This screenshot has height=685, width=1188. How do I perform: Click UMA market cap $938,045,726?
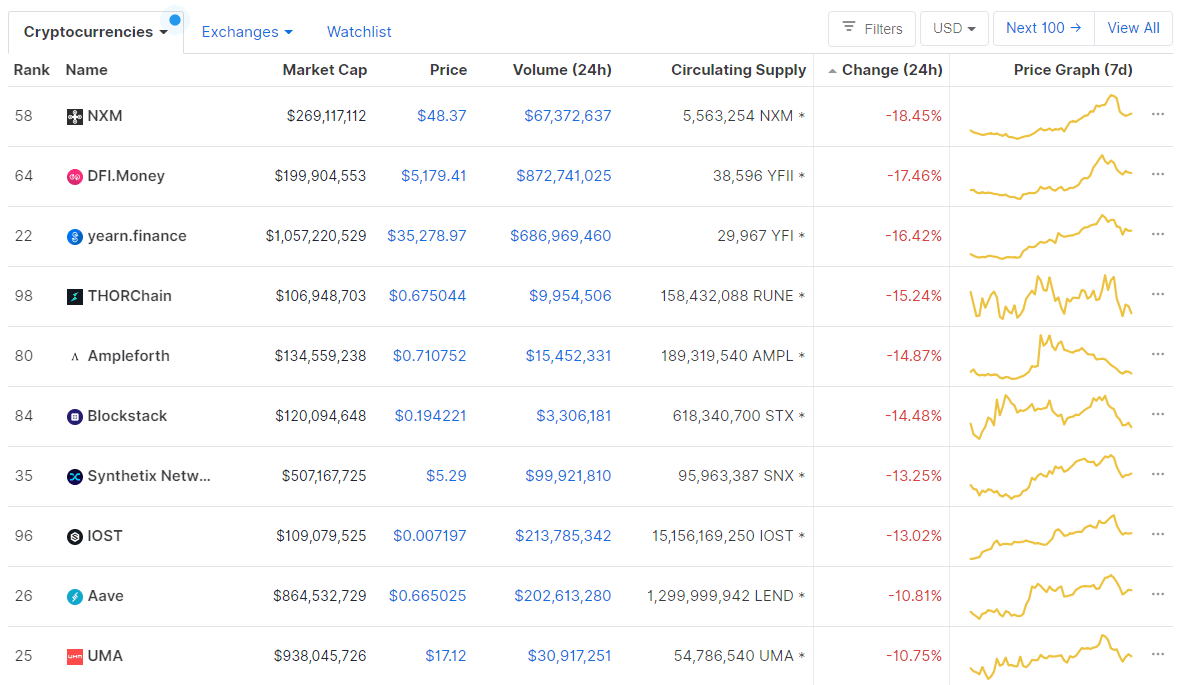(x=320, y=655)
